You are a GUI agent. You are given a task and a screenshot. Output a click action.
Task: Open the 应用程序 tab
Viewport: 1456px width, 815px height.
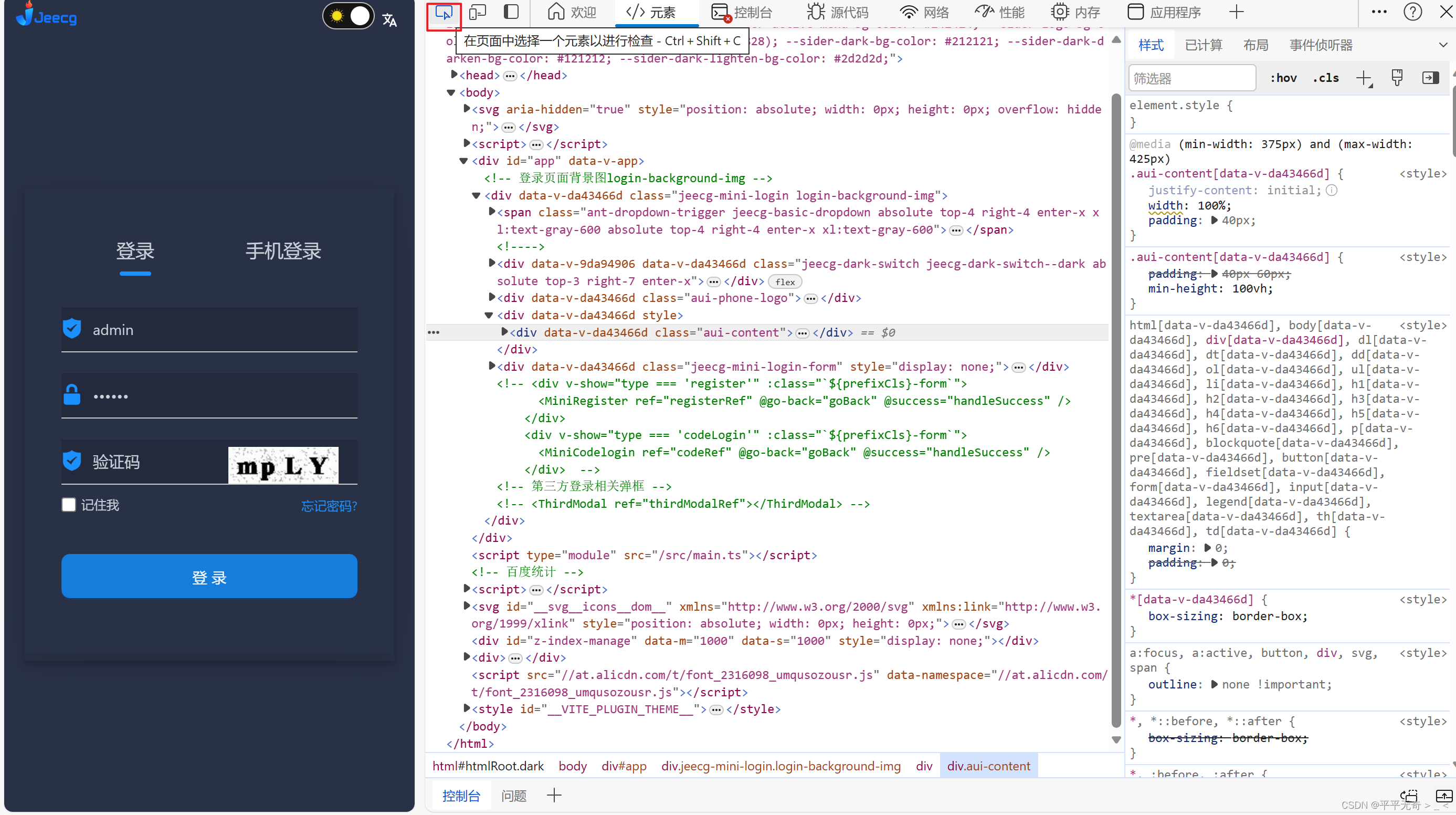pos(1164,13)
